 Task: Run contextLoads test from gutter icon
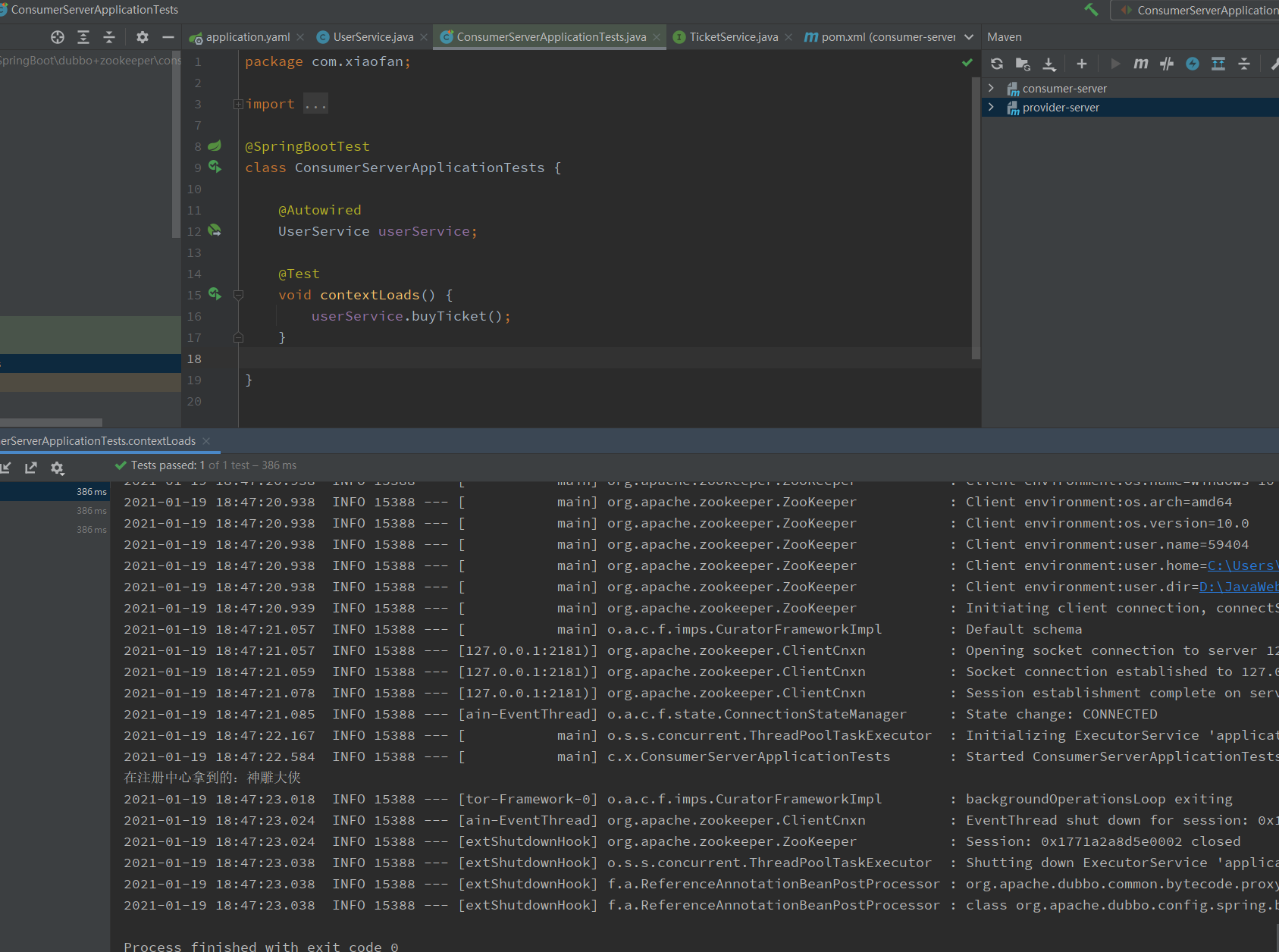(x=215, y=294)
